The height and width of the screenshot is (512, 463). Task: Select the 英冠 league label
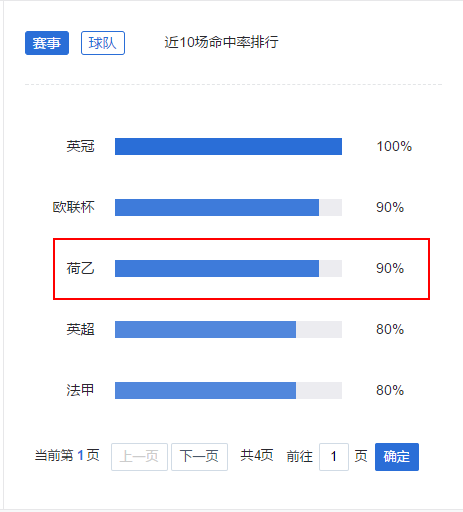[80, 146]
